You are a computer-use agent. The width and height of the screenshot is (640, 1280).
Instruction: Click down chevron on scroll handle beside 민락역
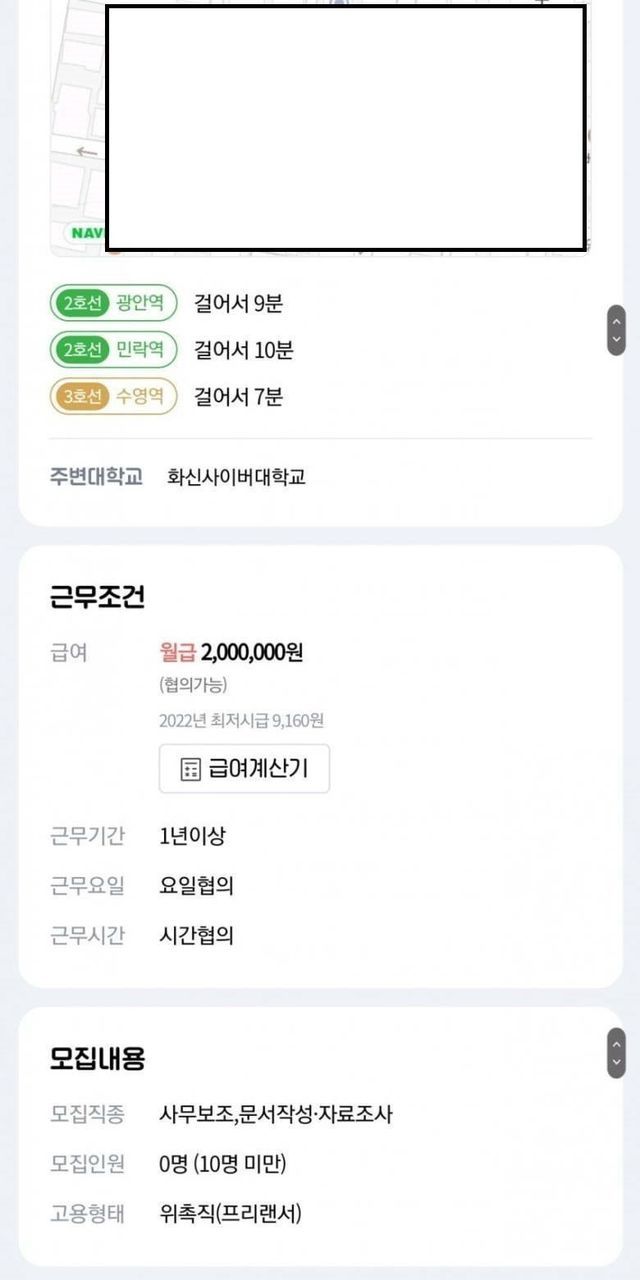[616, 341]
